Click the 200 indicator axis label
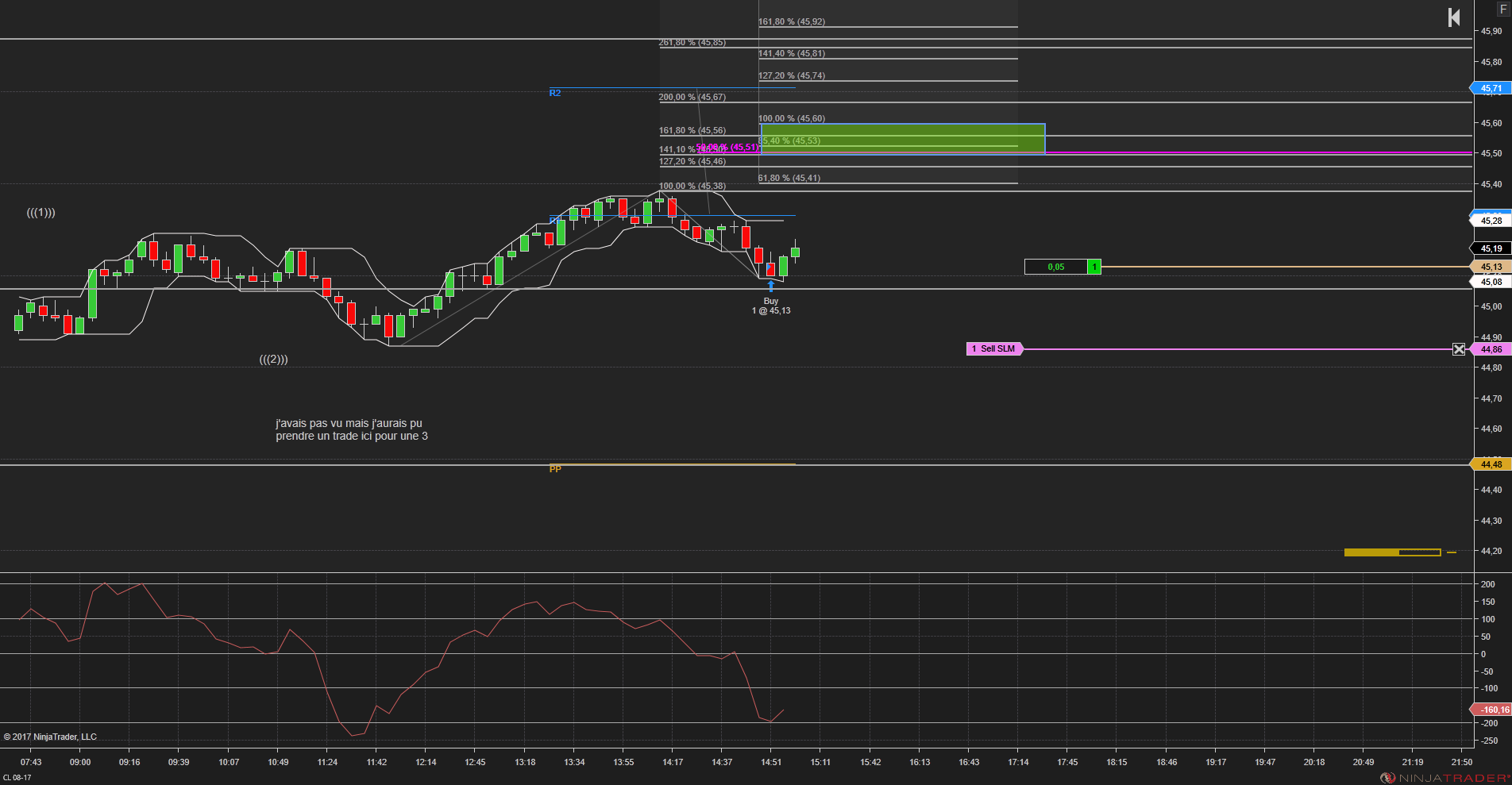 tap(1488, 584)
